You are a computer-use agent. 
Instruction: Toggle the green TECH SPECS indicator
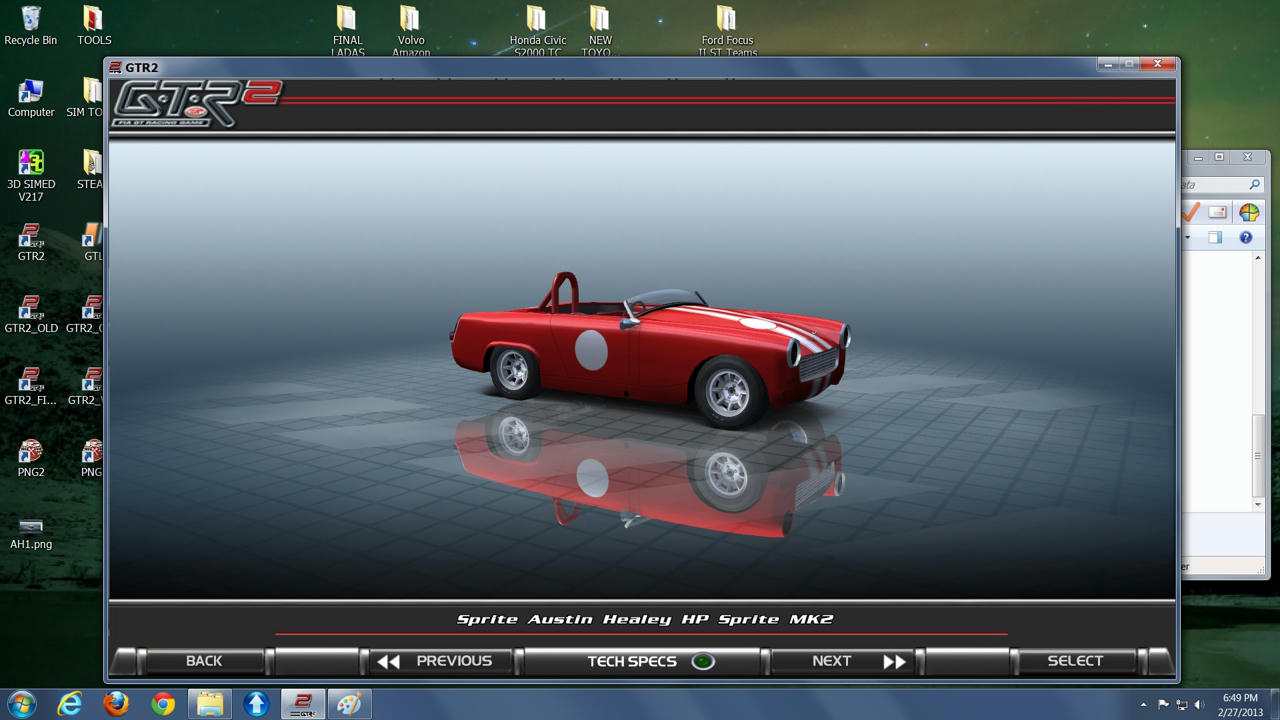click(703, 661)
